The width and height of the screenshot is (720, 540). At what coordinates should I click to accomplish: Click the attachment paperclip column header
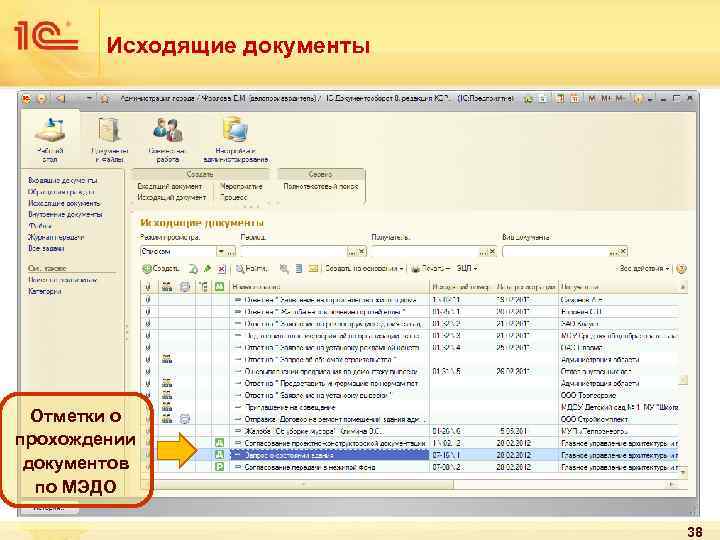(x=148, y=287)
